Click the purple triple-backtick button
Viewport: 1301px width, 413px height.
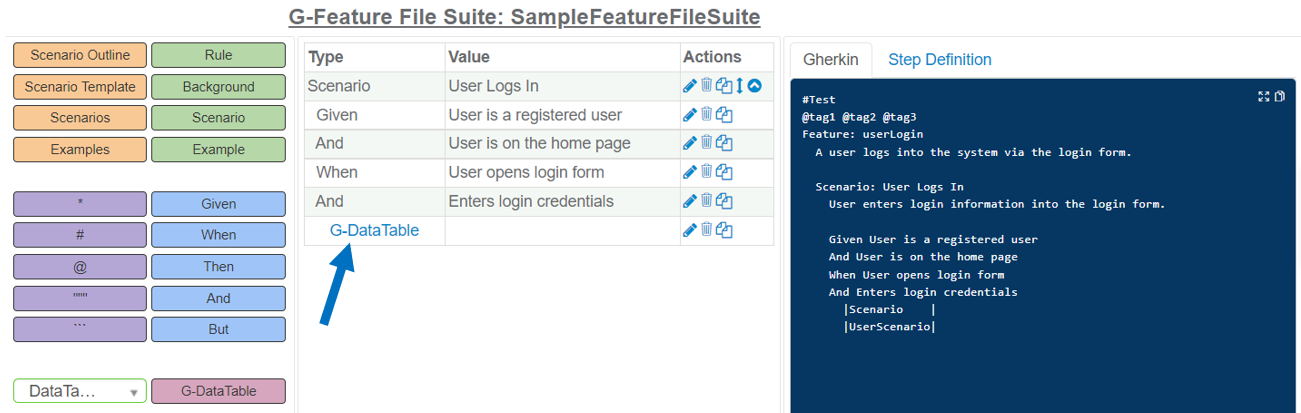80,329
